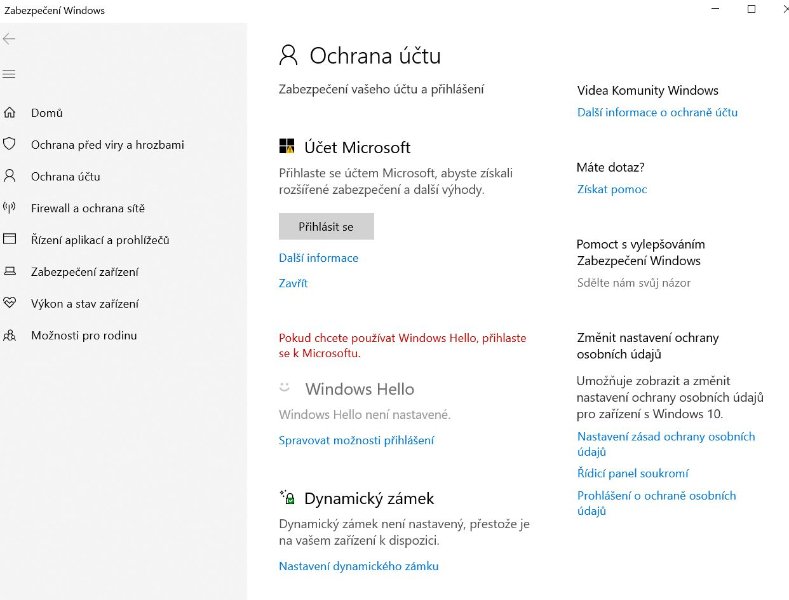Click the Domů home icon
Image resolution: width=789 pixels, height=600 pixels.
tap(10, 112)
